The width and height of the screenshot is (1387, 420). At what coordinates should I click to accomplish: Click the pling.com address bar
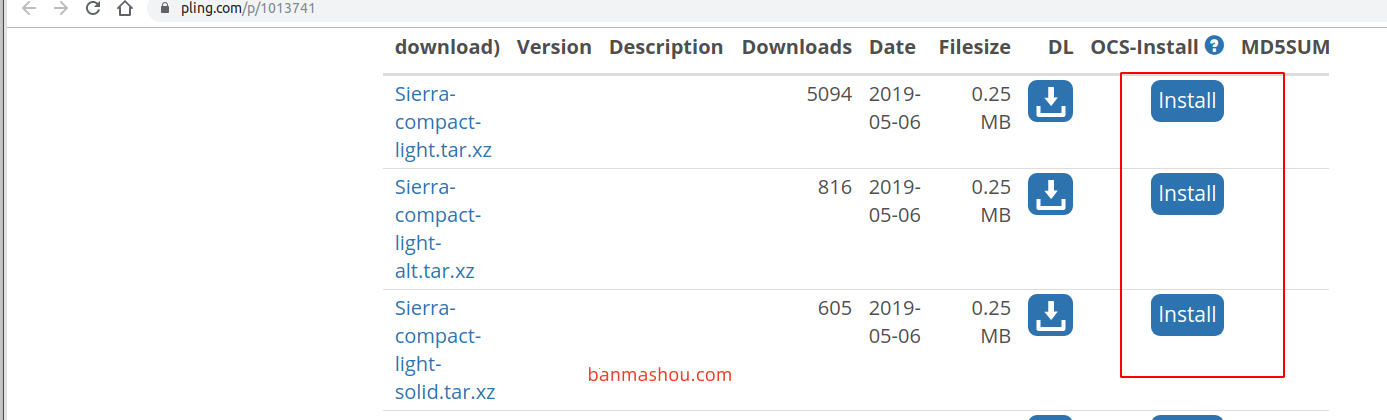(700, 9)
